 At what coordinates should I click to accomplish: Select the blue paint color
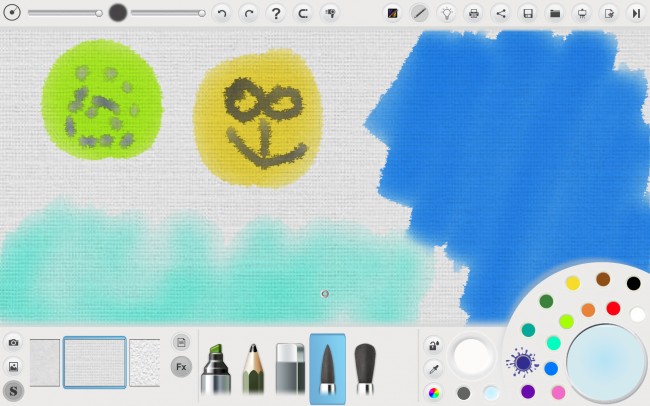(x=551, y=368)
